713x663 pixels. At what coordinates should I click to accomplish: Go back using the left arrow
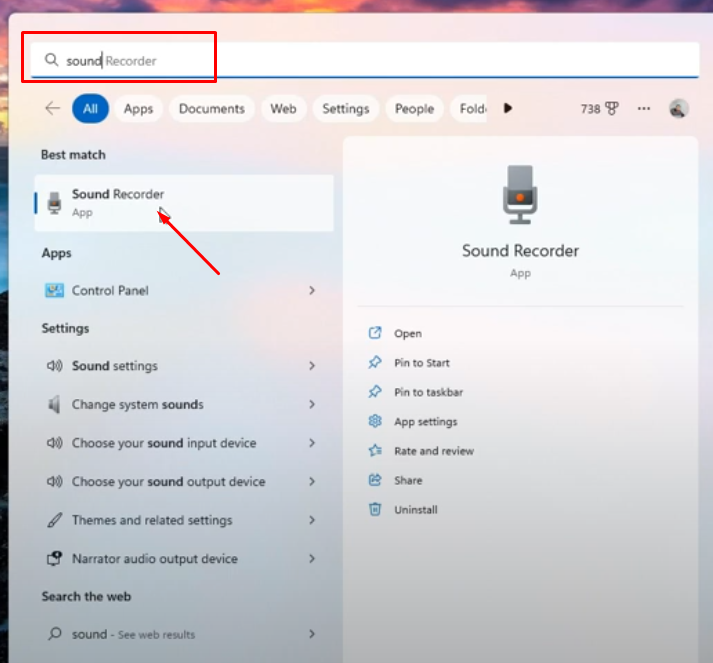(x=53, y=108)
